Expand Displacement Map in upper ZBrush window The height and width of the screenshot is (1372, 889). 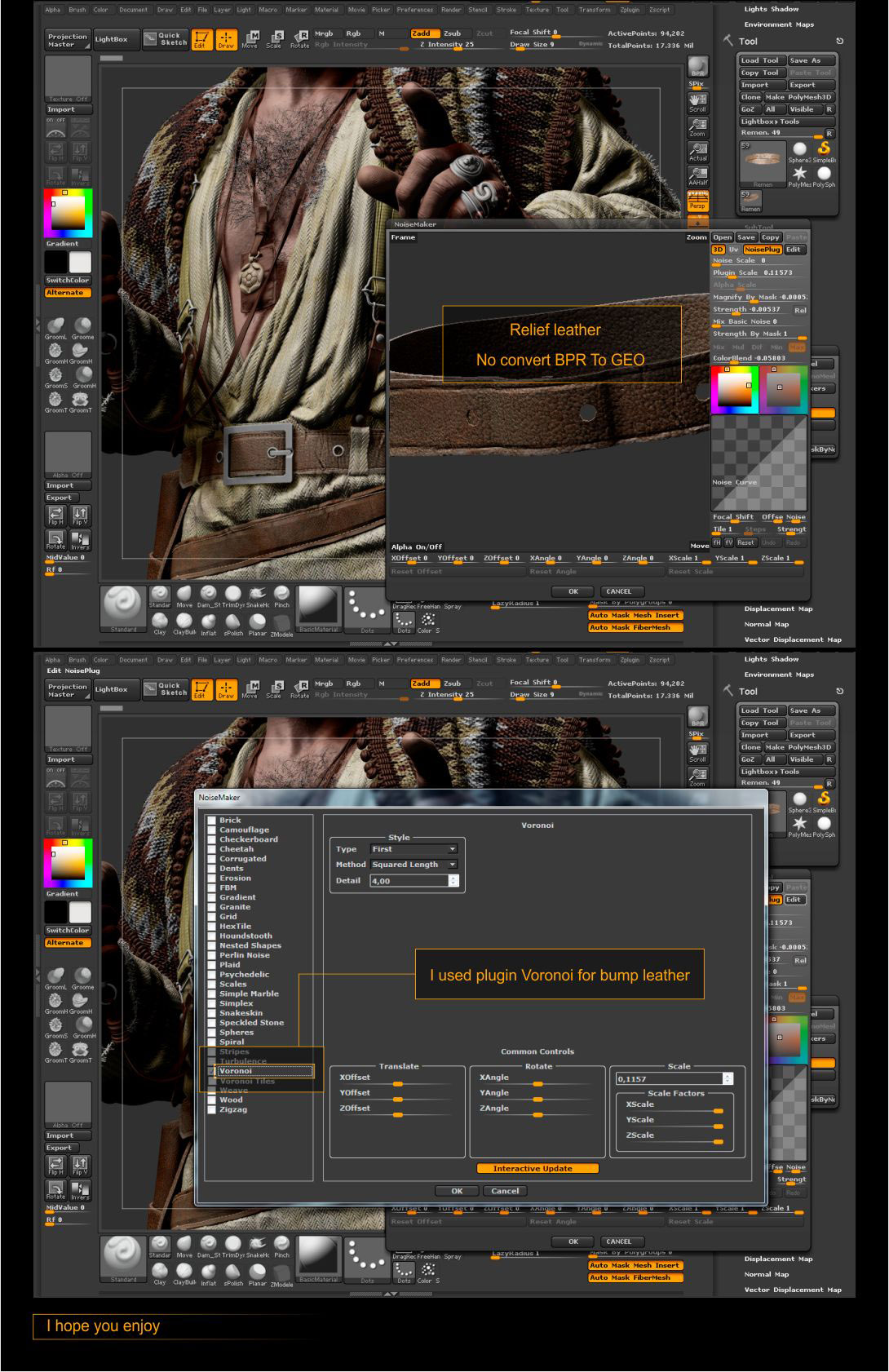tap(779, 609)
